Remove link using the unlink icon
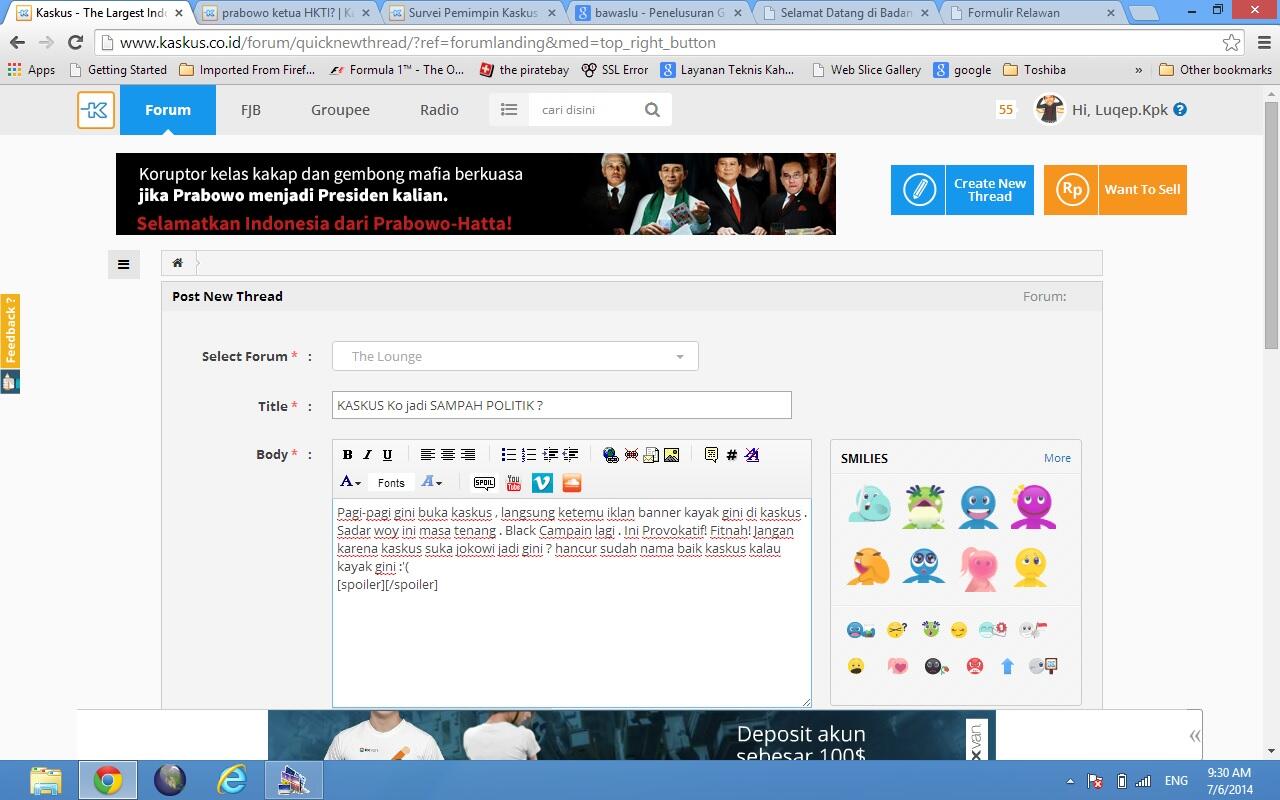The height and width of the screenshot is (800, 1280). point(631,455)
